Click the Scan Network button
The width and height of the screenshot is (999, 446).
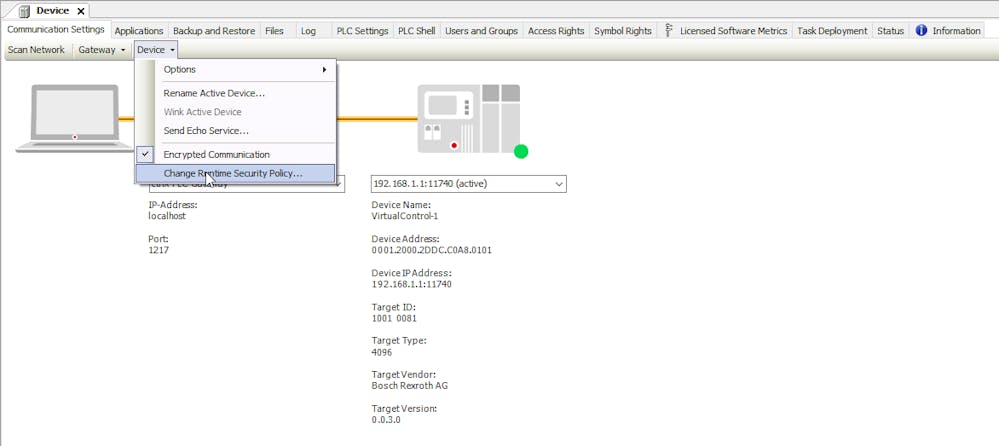tap(36, 50)
